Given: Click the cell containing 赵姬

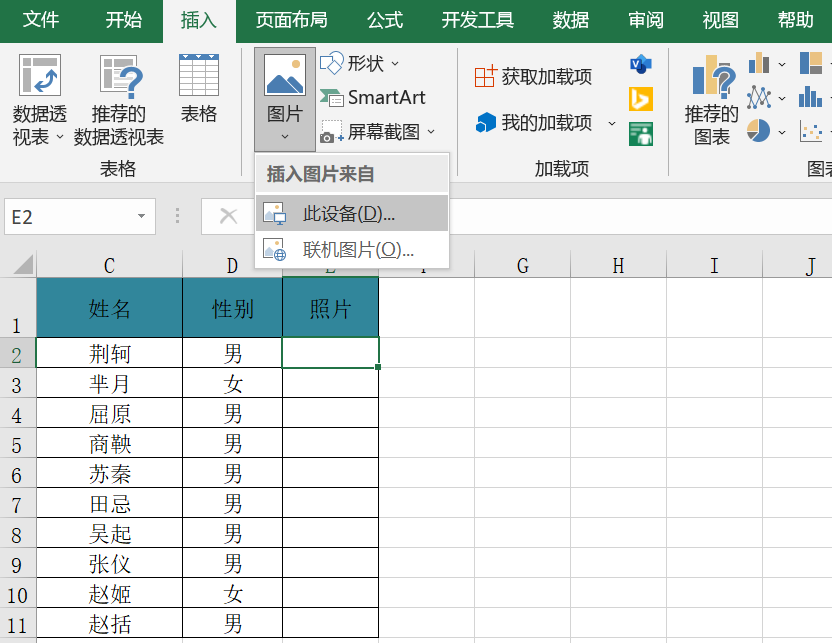Looking at the screenshot, I should tap(109, 593).
